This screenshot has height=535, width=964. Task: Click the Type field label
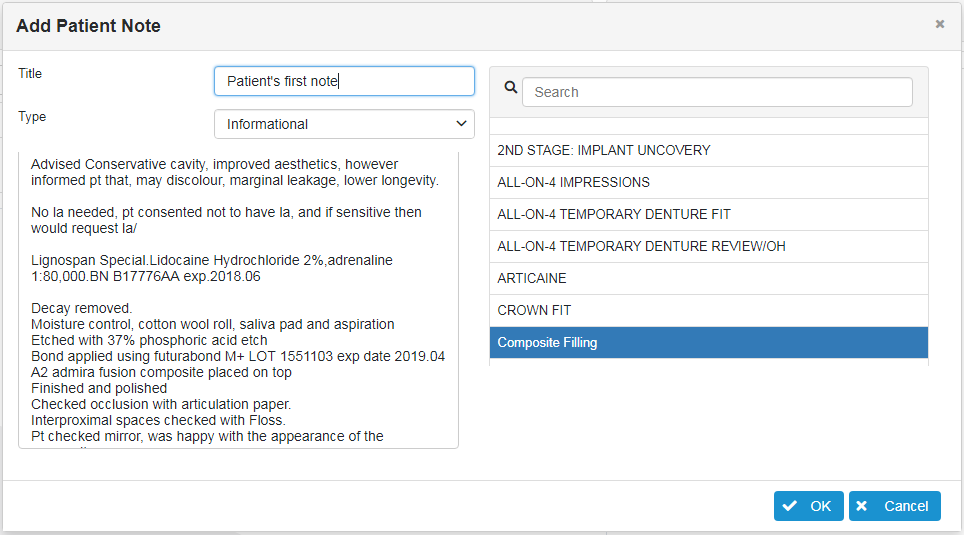pyautogui.click(x=32, y=117)
